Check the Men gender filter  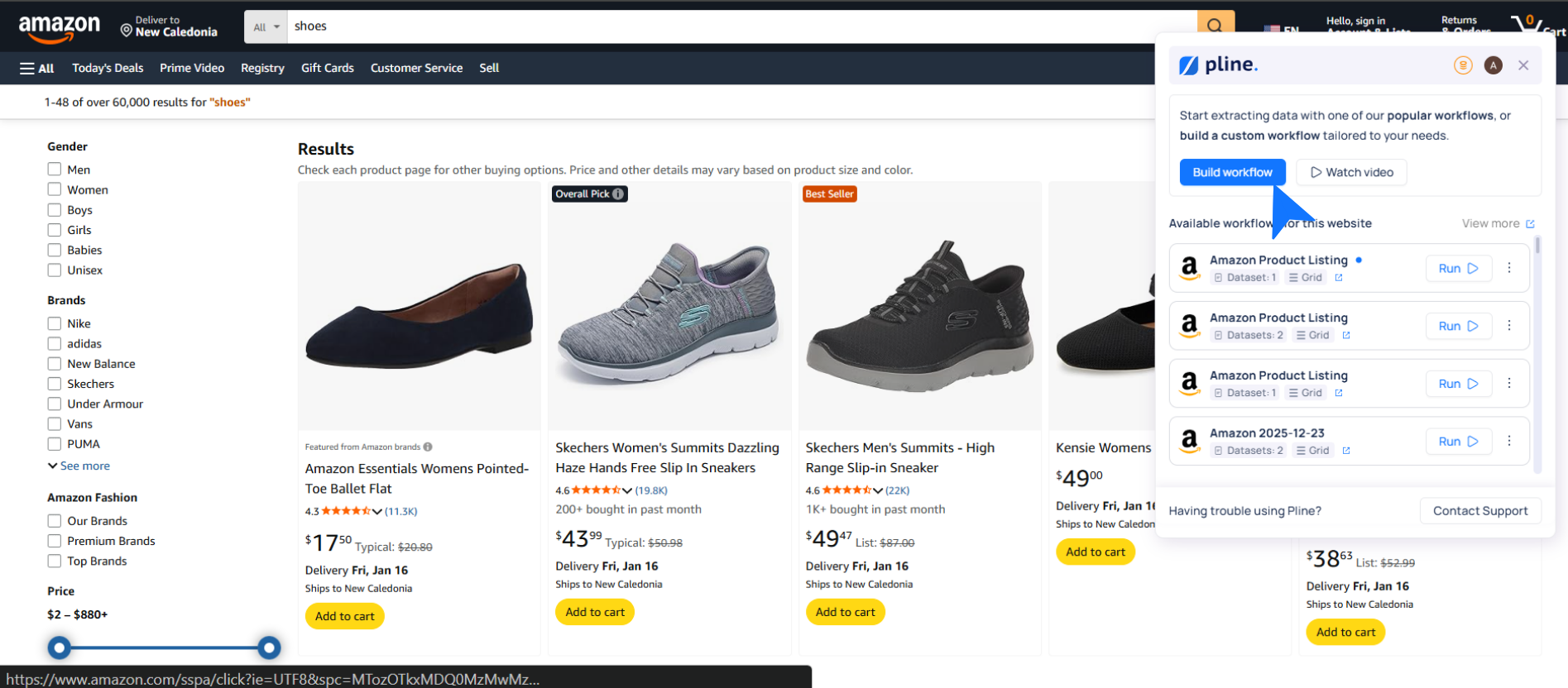pos(55,170)
